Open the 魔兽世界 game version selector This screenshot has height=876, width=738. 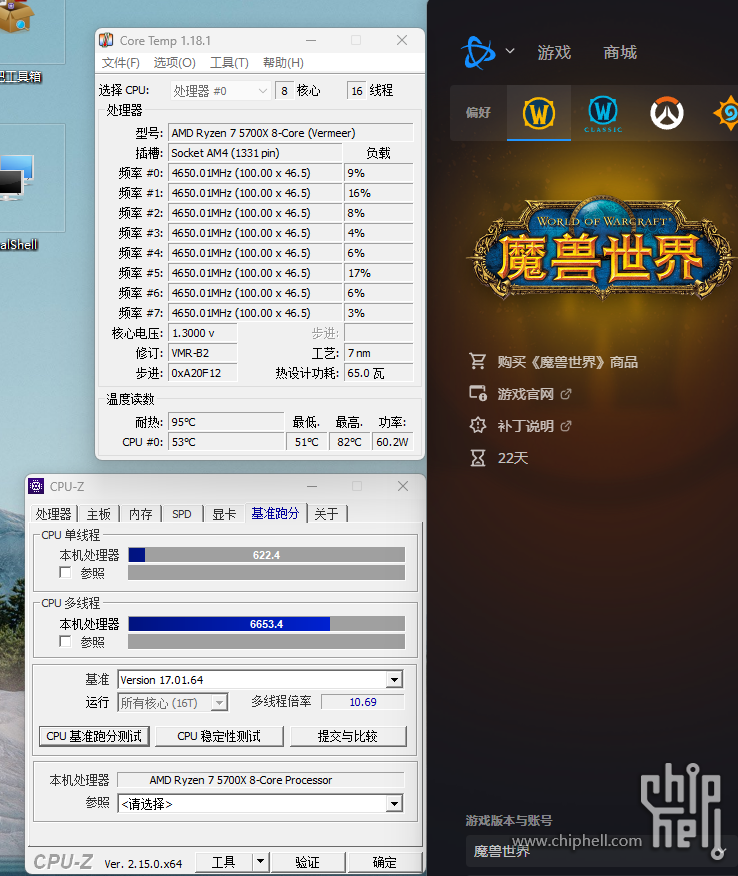(602, 851)
